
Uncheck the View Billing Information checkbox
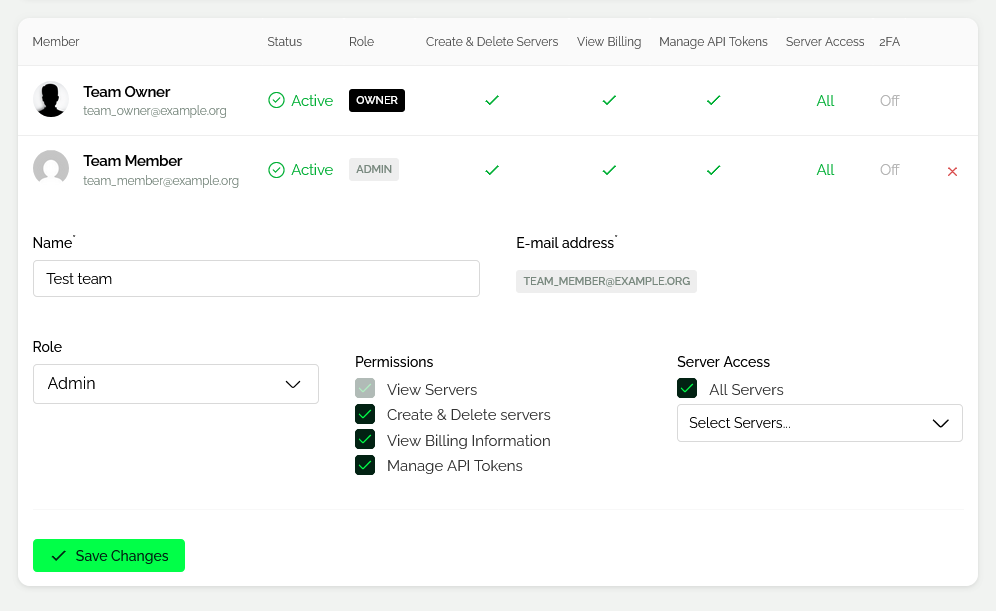[x=365, y=440]
